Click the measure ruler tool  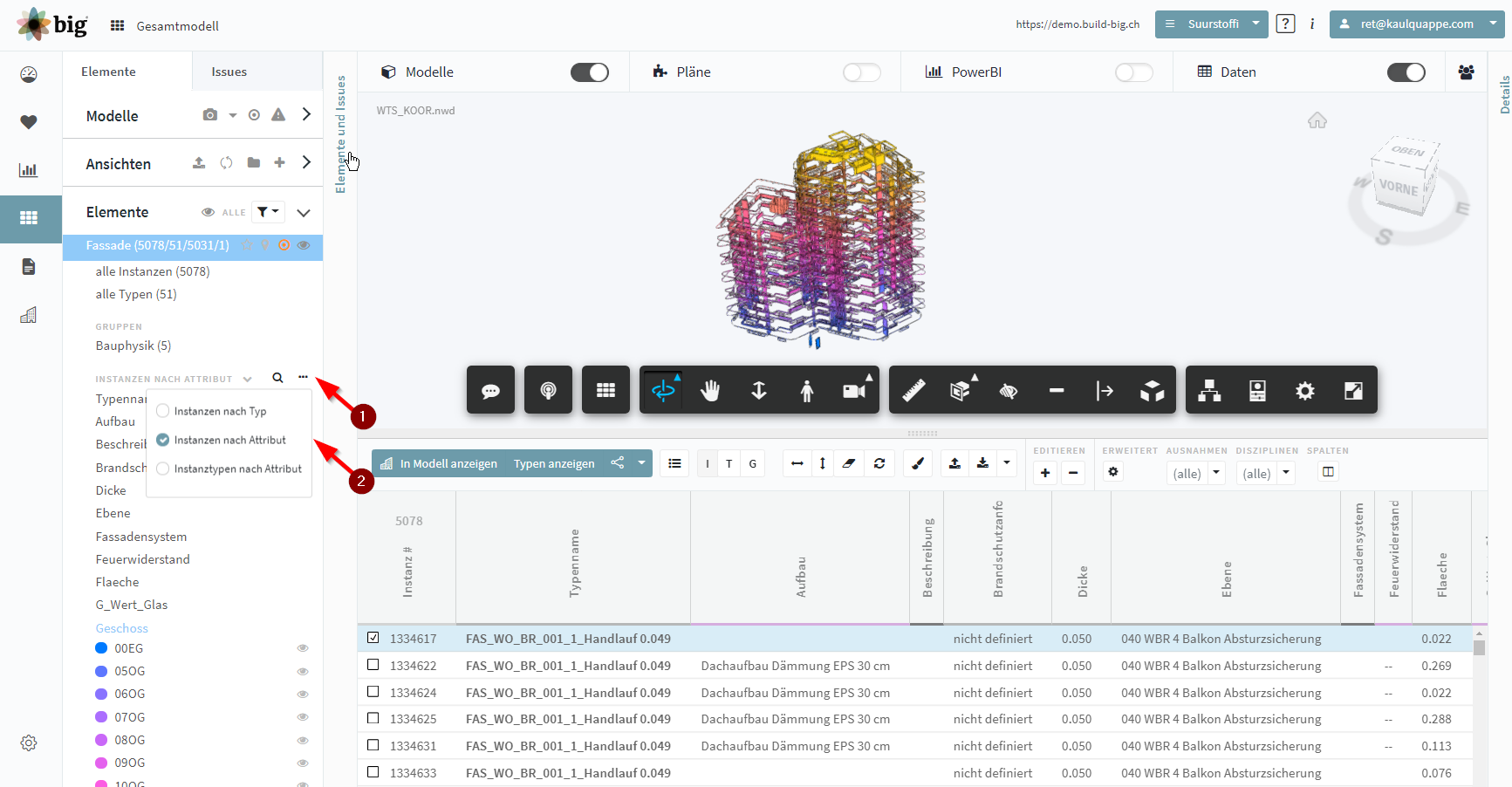coord(913,390)
